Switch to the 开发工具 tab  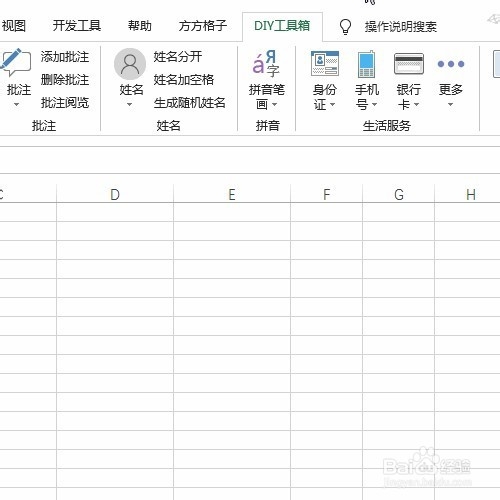[x=77, y=26]
